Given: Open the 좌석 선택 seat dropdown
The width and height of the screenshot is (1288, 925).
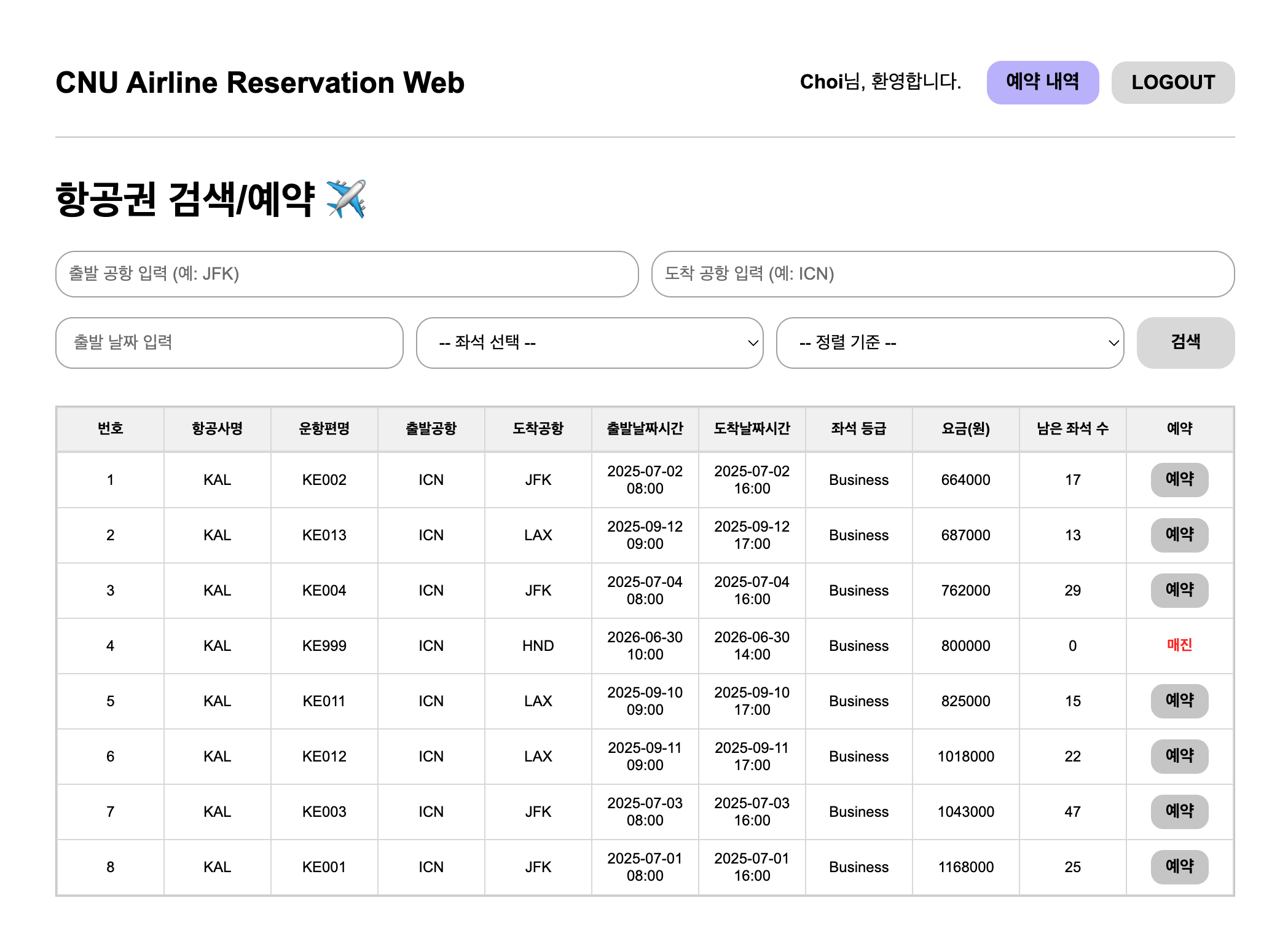Looking at the screenshot, I should tap(589, 342).
